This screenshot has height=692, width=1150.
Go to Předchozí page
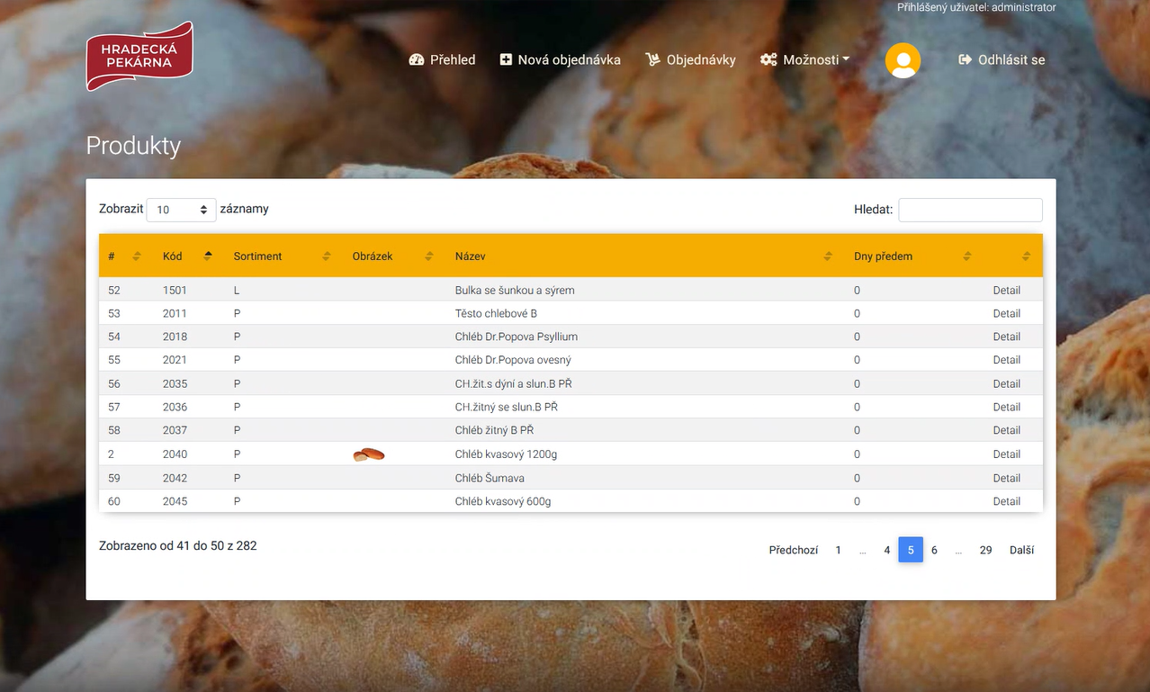[793, 550]
